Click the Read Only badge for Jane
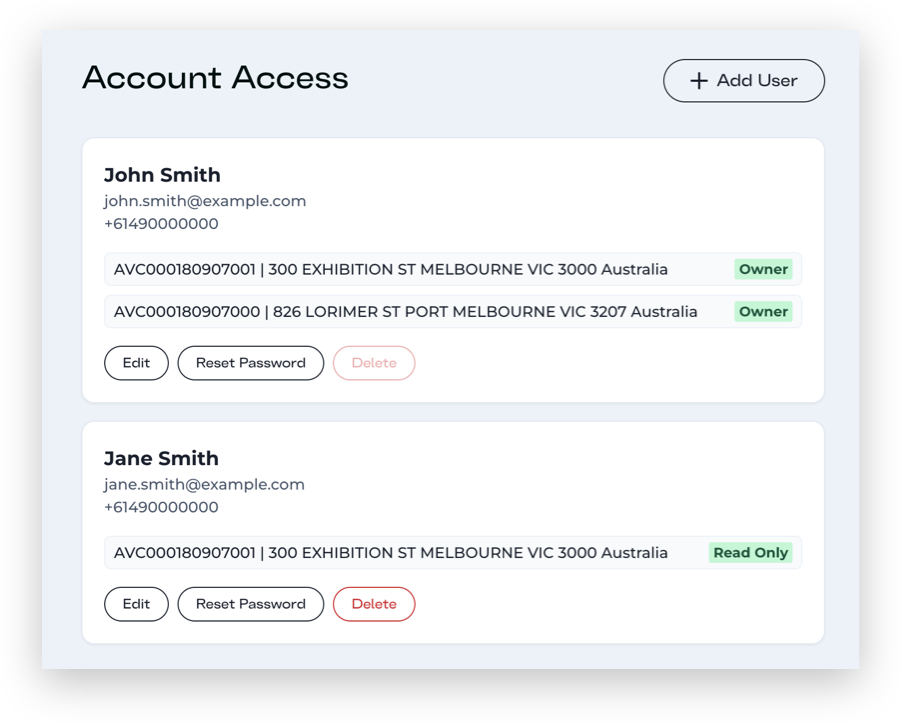902x723 pixels. [x=750, y=552]
